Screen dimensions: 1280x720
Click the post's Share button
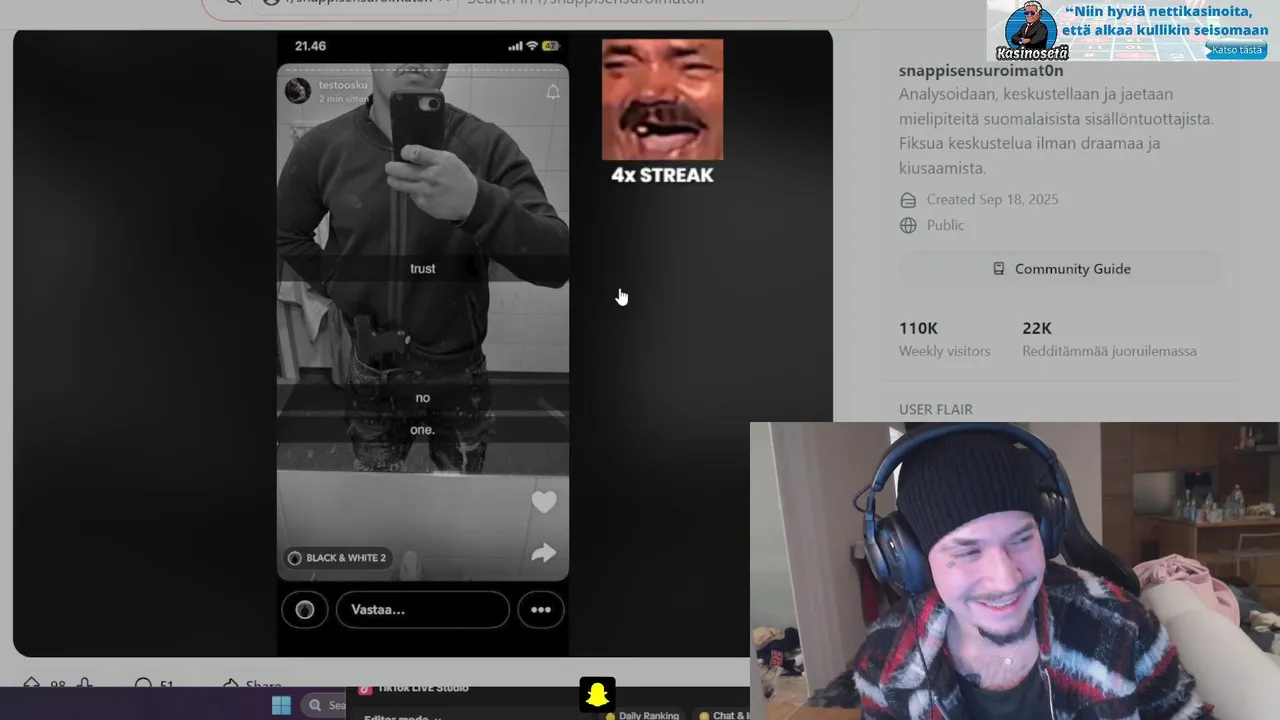[x=252, y=685]
